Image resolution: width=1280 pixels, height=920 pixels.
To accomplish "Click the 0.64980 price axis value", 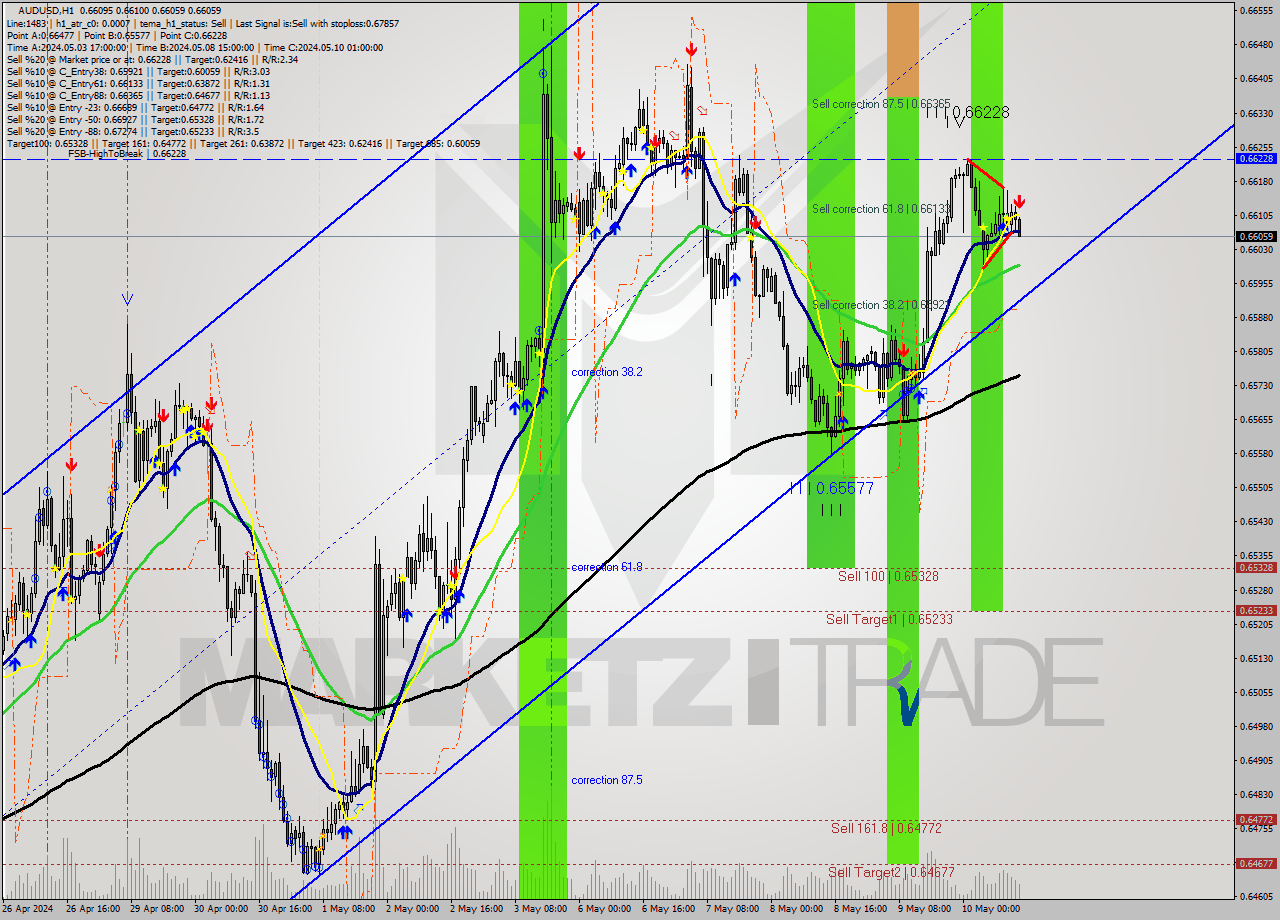I will [1255, 726].
